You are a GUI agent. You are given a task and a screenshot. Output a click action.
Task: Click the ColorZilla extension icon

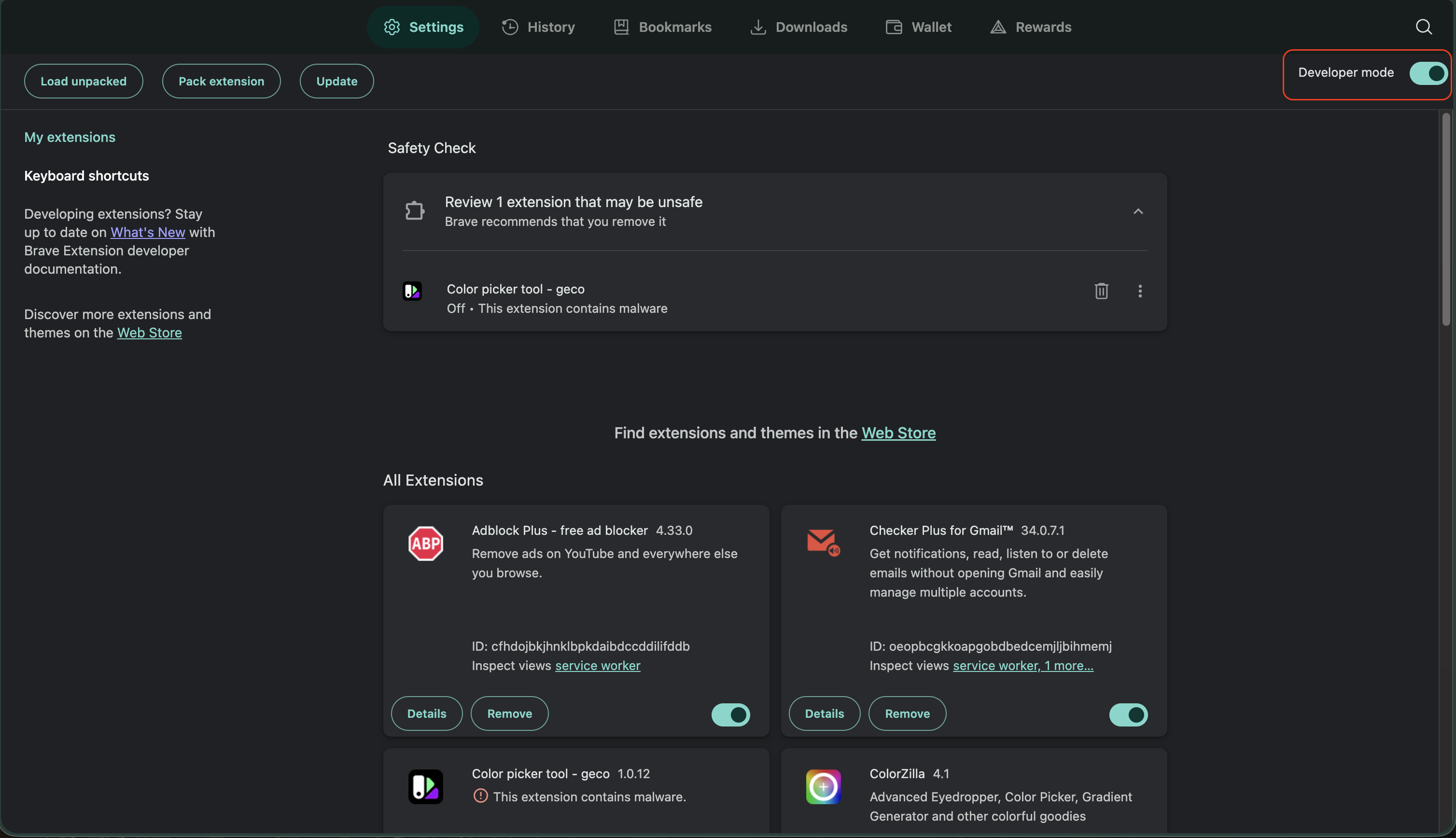(x=823, y=786)
